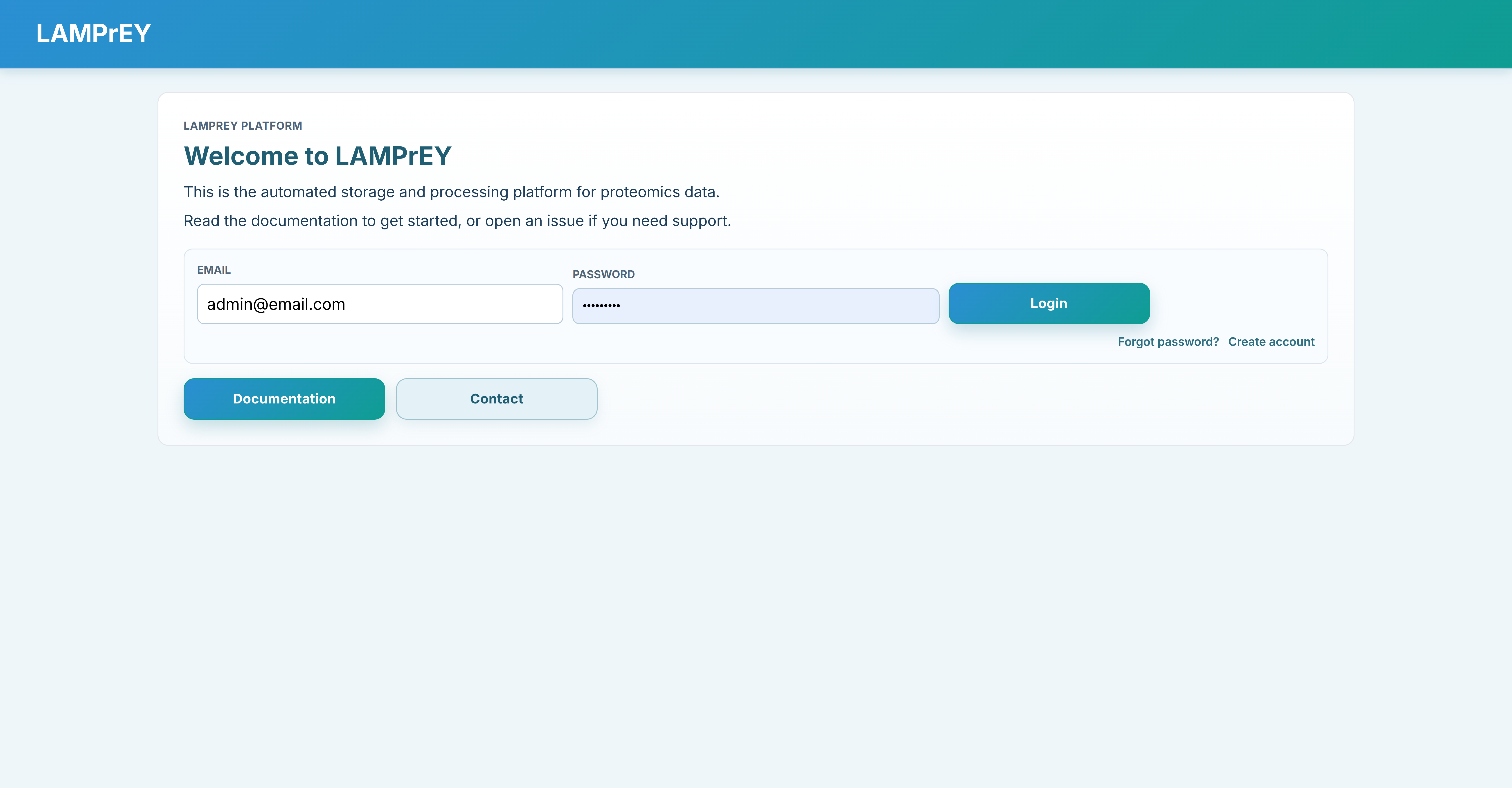Click the word 'support' ending second sentence
Viewport: 1512px width, 788px height.
700,221
